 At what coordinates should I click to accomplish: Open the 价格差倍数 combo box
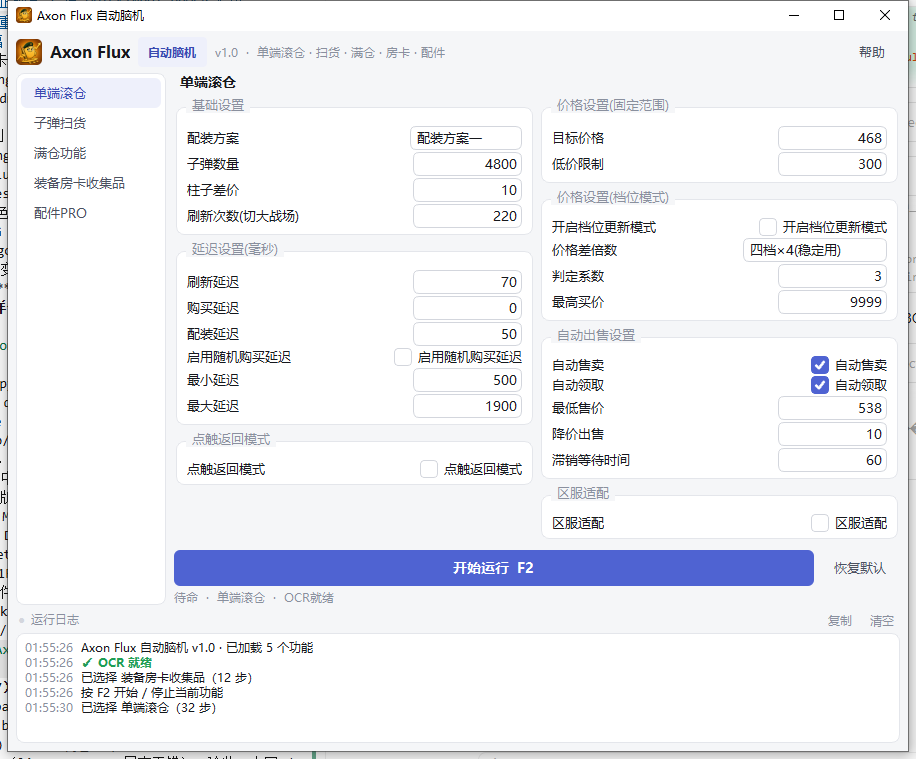815,250
